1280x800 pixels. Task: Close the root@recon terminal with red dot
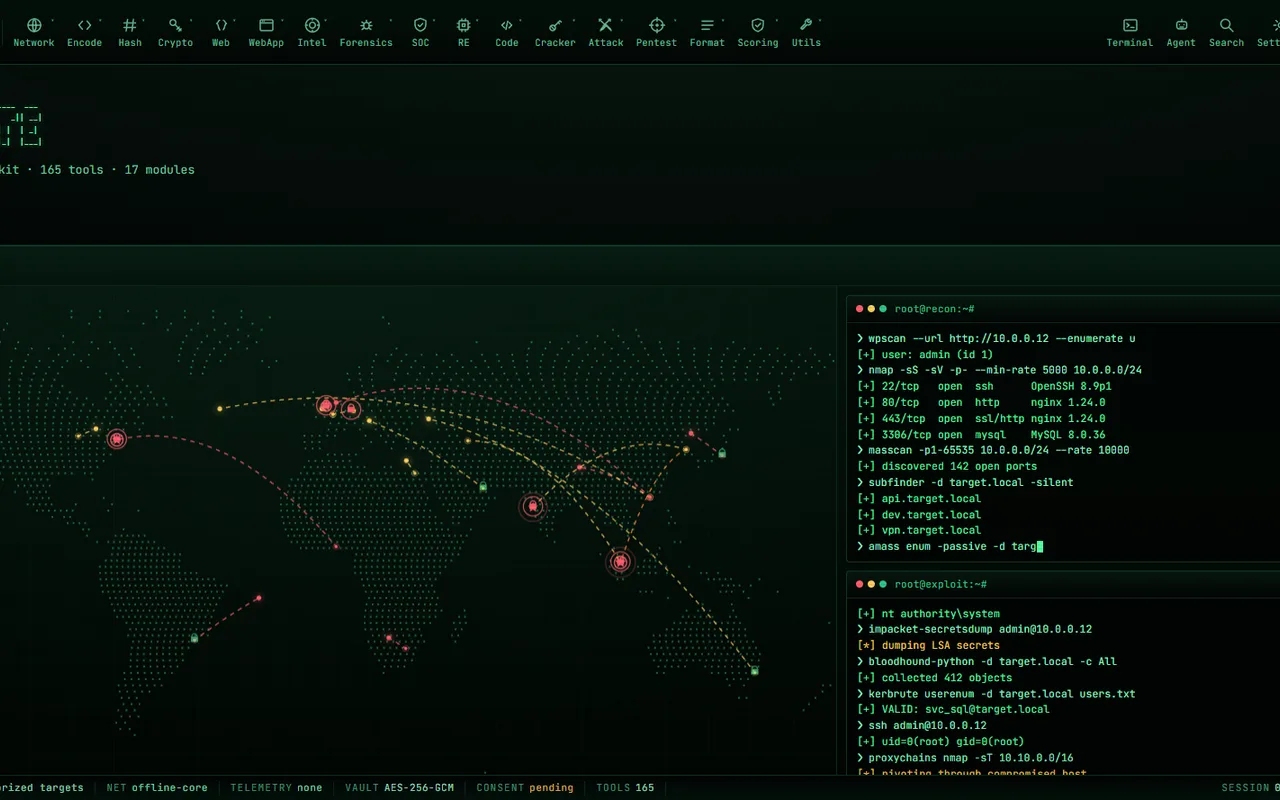860,309
